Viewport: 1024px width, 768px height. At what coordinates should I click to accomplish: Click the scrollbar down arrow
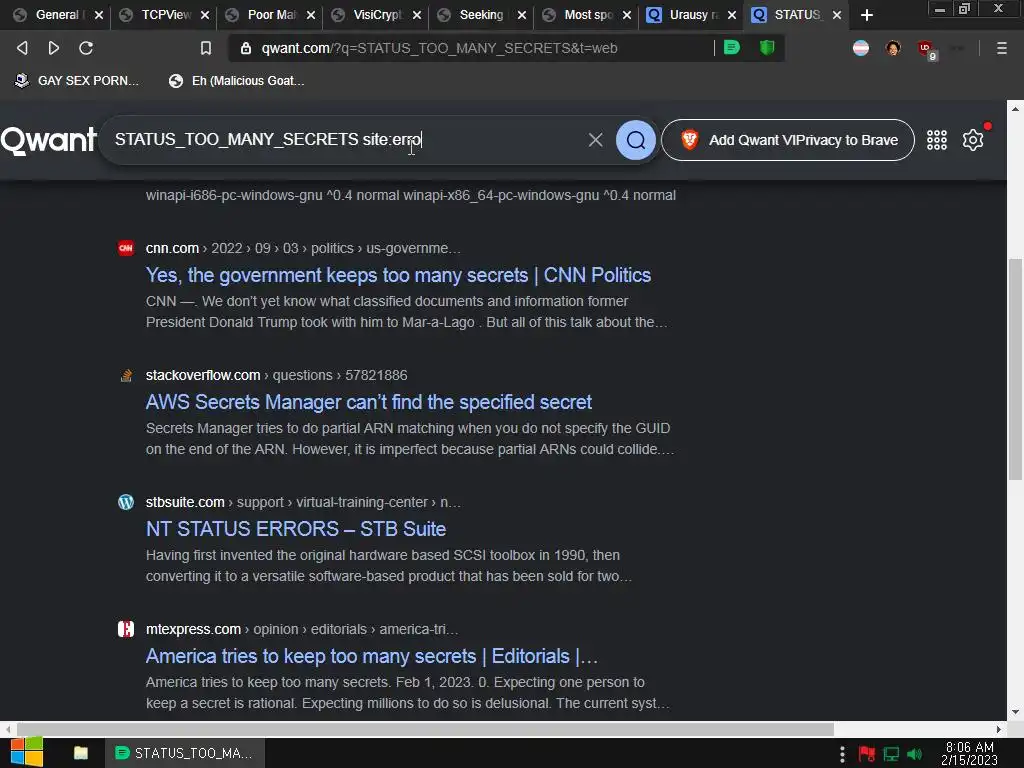tap(1014, 712)
